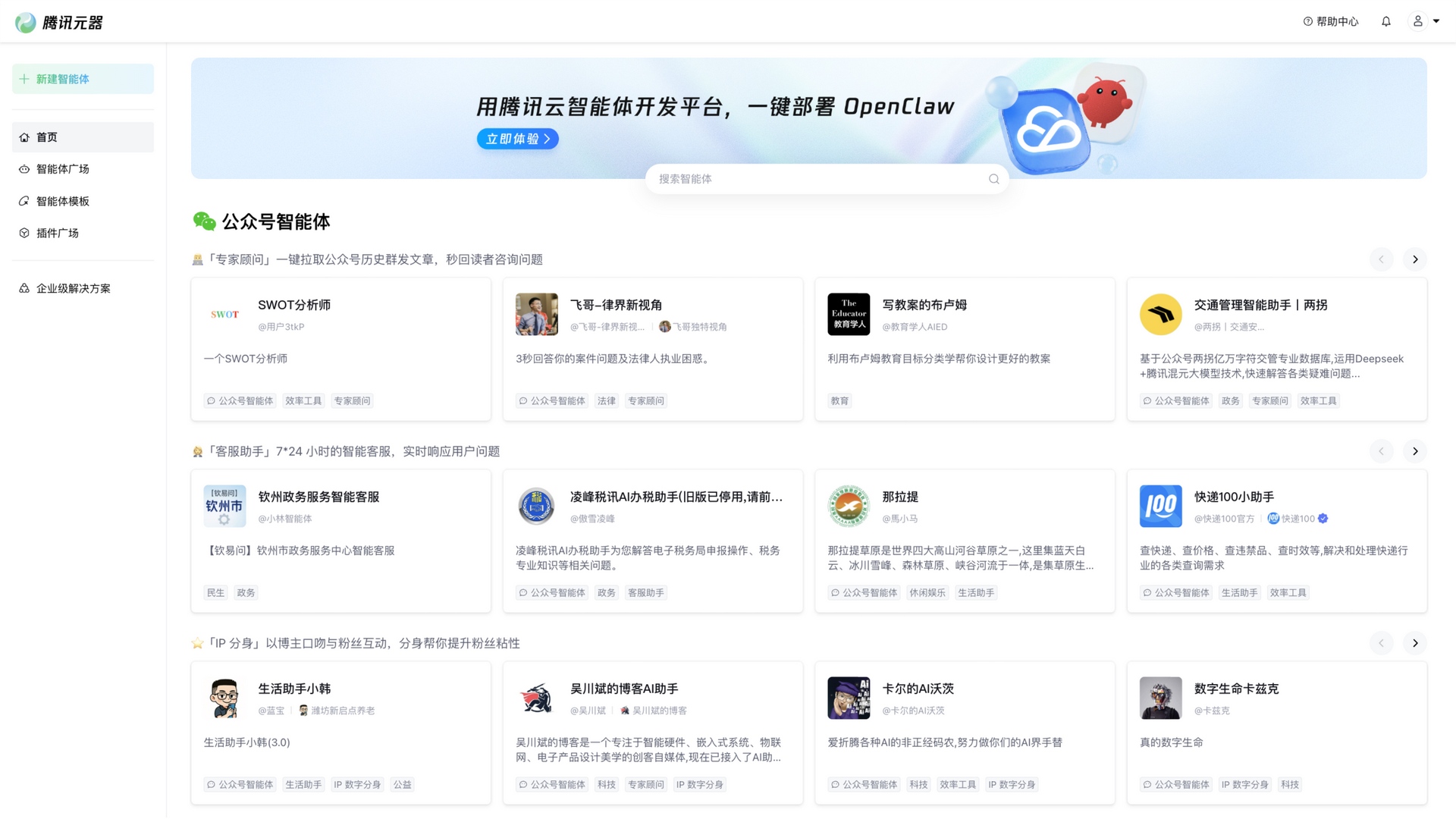Click 民生 tag on 钦州政务 card

pos(215,592)
